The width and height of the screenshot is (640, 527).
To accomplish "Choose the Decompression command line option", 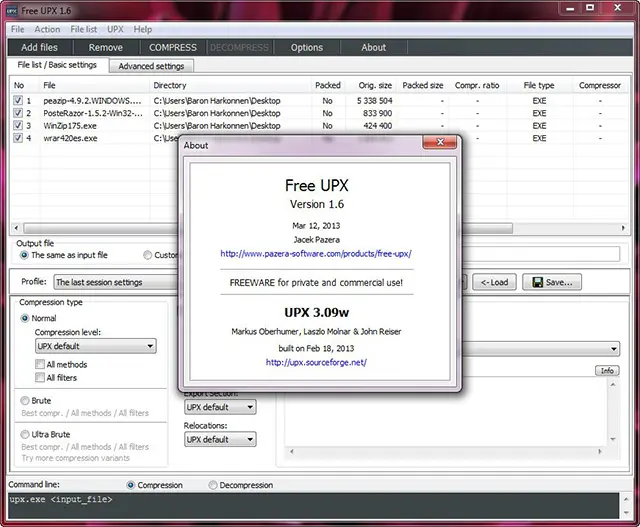I will click(x=214, y=485).
